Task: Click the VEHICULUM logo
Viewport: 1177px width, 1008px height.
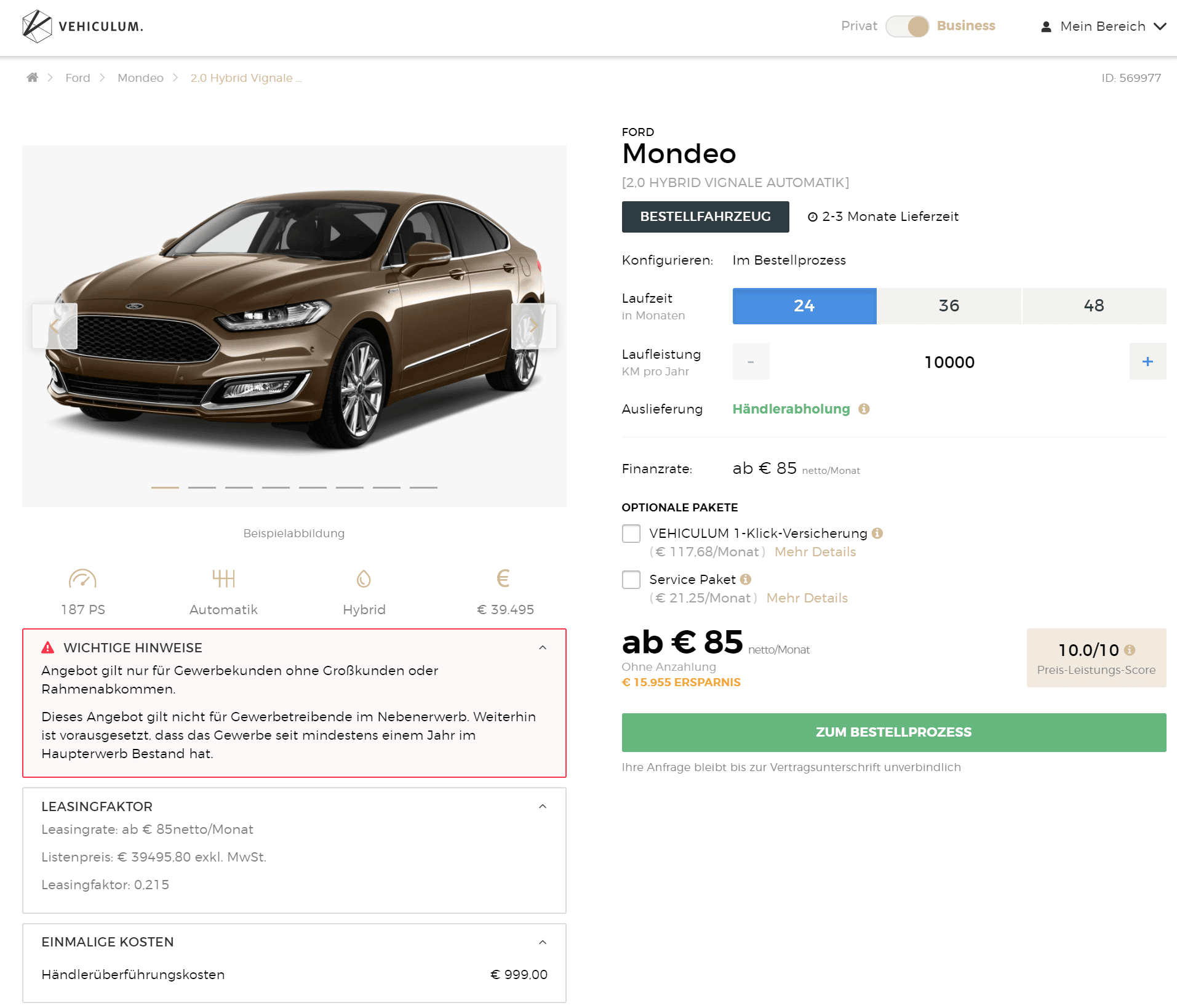Action: point(82,26)
